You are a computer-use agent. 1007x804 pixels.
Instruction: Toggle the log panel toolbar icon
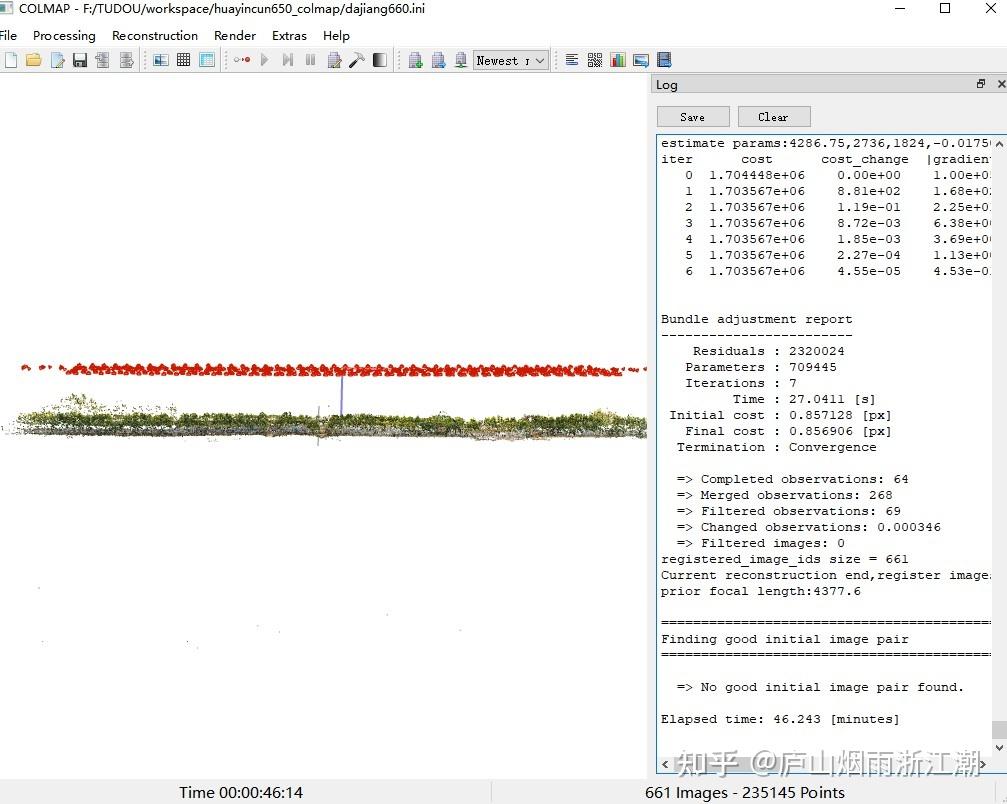pos(572,60)
